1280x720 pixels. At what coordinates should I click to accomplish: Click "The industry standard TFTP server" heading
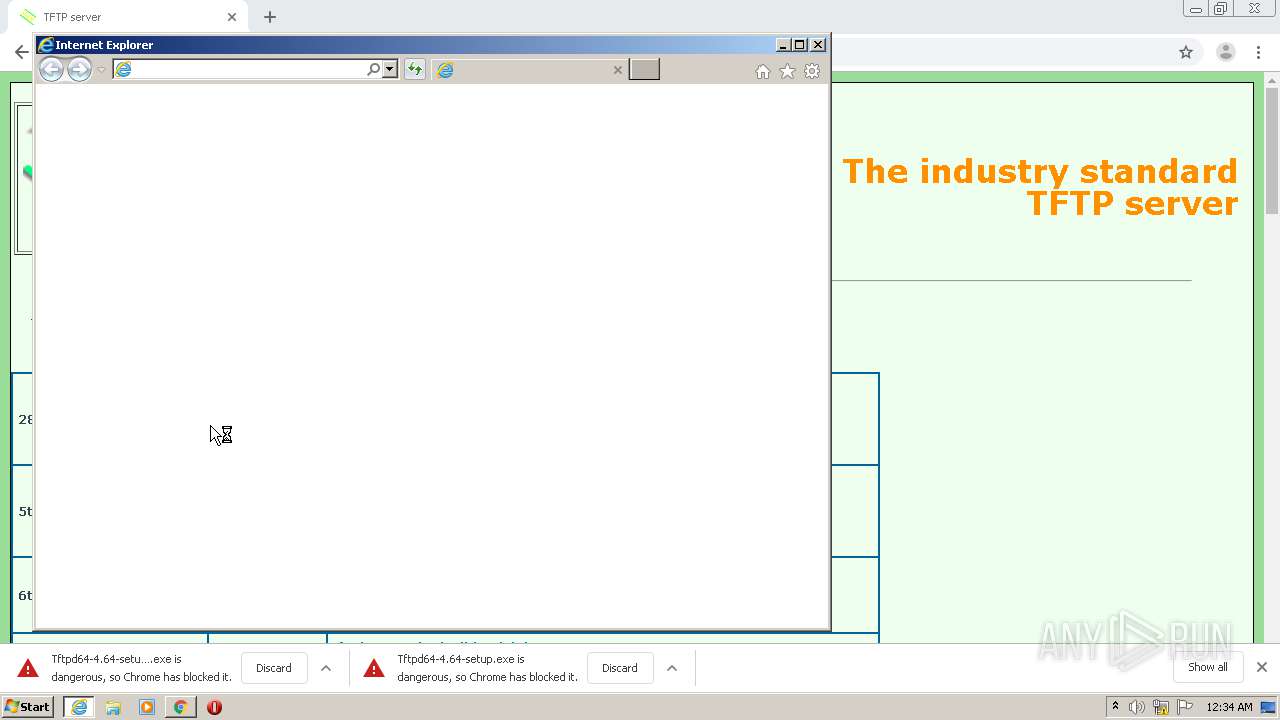tap(1040, 187)
